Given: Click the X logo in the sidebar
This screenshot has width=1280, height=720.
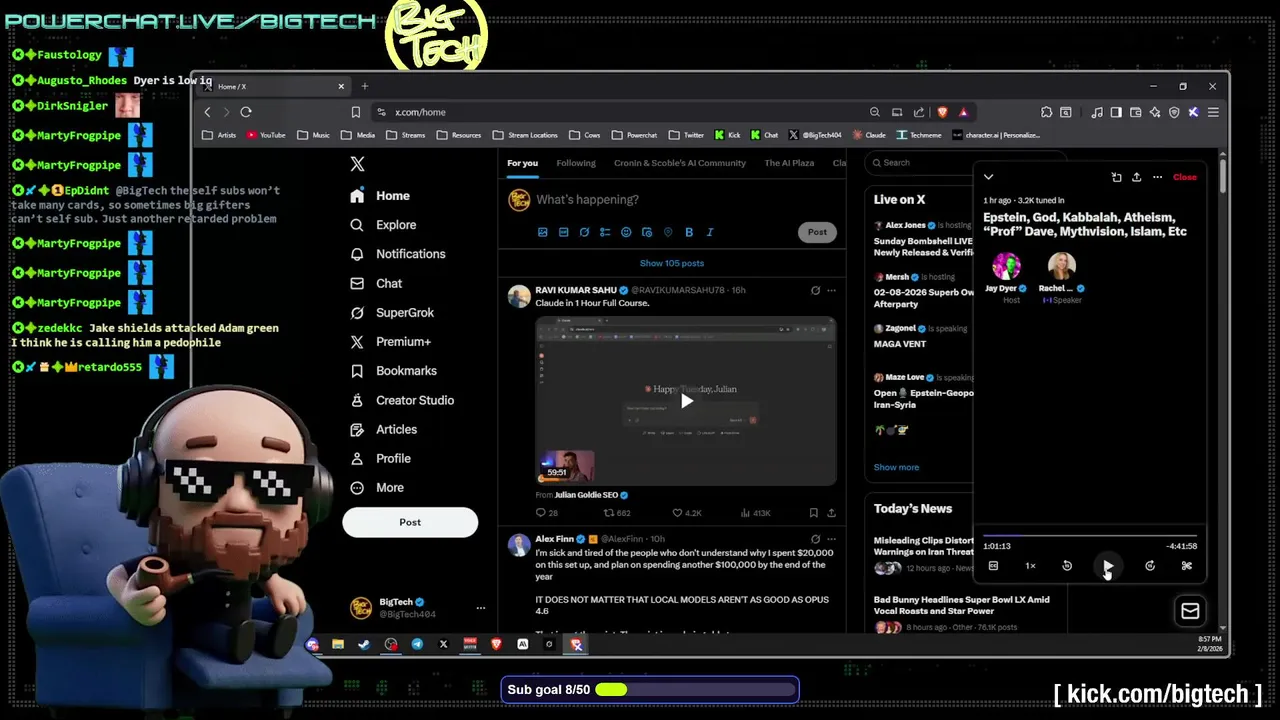Looking at the screenshot, I should click(x=357, y=164).
